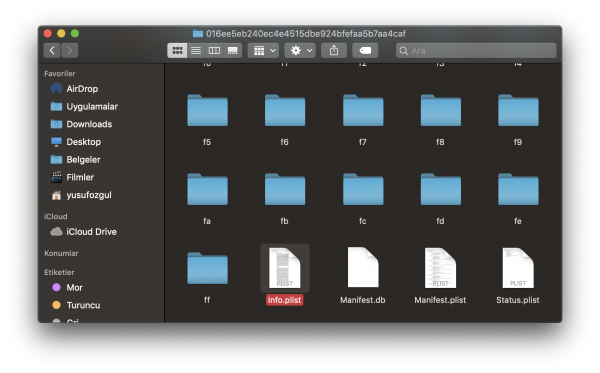Click the Konumlar section header
Image resolution: width=600 pixels, height=373 pixels.
tap(61, 253)
